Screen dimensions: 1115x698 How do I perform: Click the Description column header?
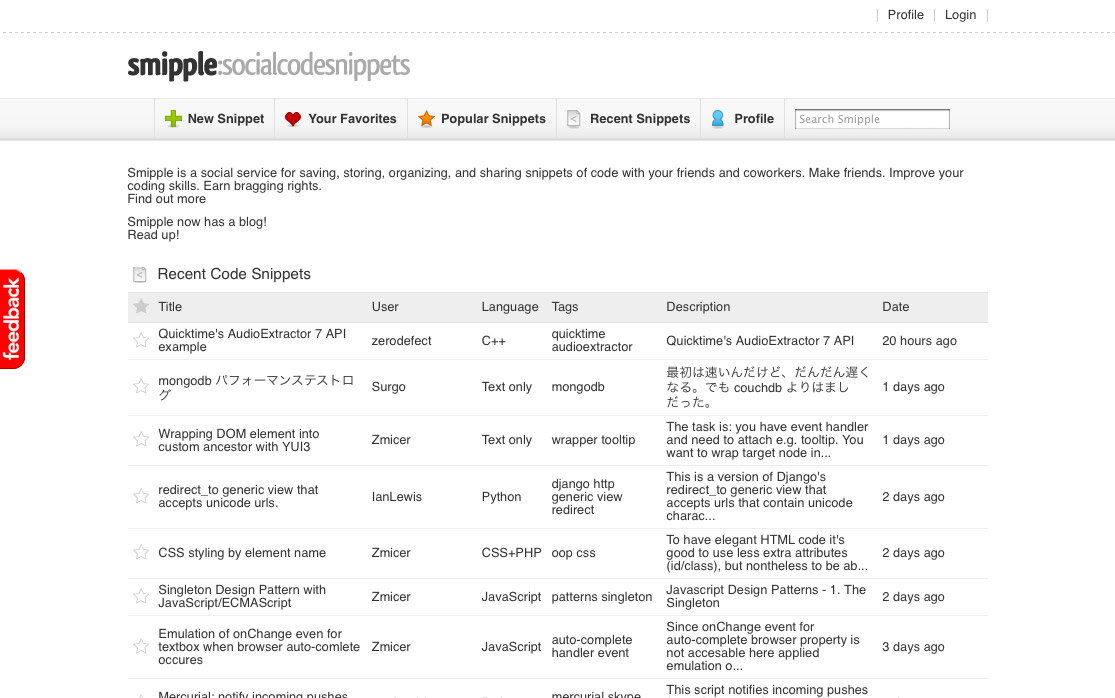pos(698,307)
